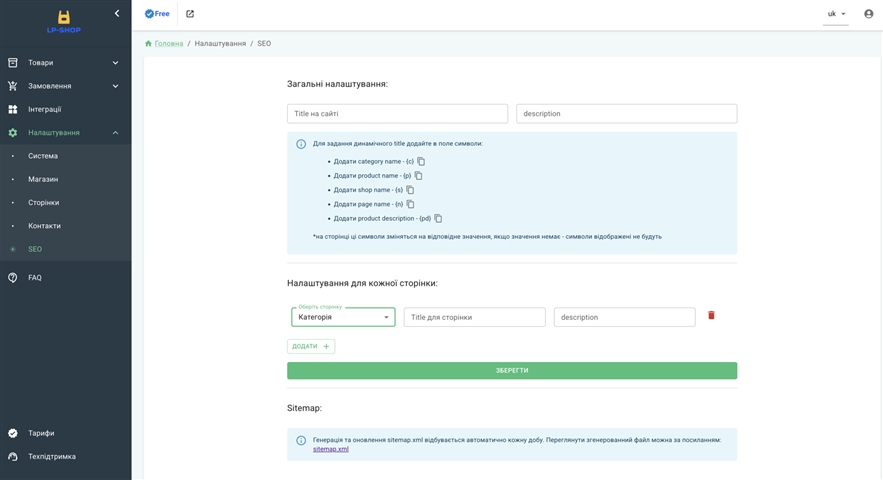Collapse the sidebar with the chevron arrow
This screenshot has height=480, width=883.
(117, 14)
